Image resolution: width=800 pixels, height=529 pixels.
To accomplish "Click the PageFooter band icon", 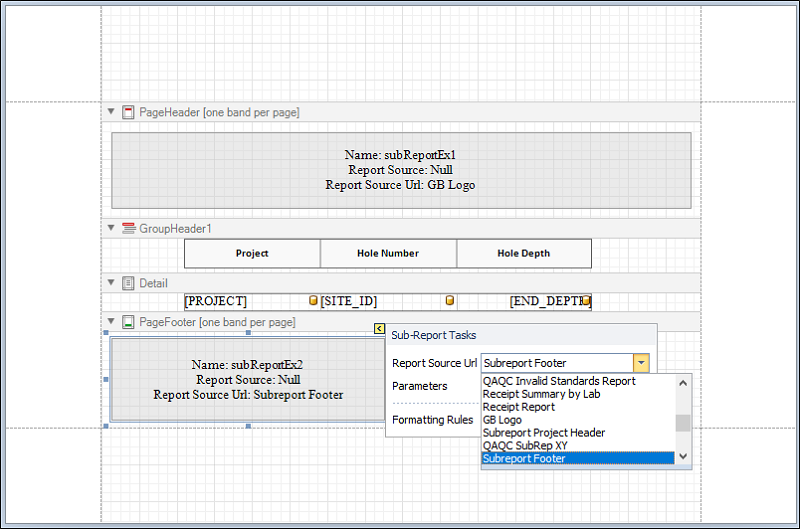I will [x=128, y=323].
